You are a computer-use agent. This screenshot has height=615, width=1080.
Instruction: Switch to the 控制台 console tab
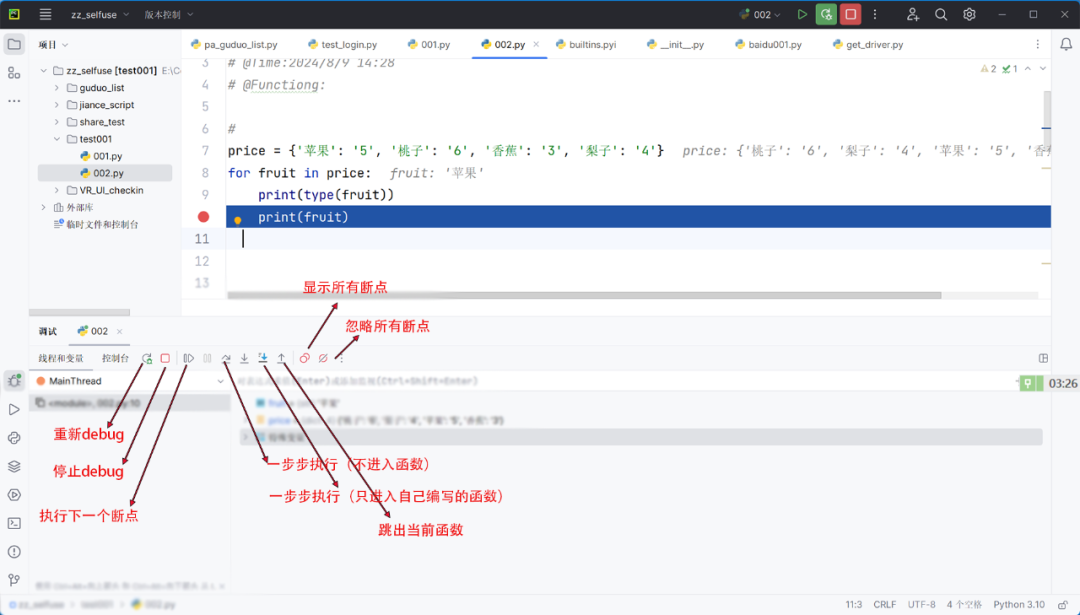tap(114, 358)
